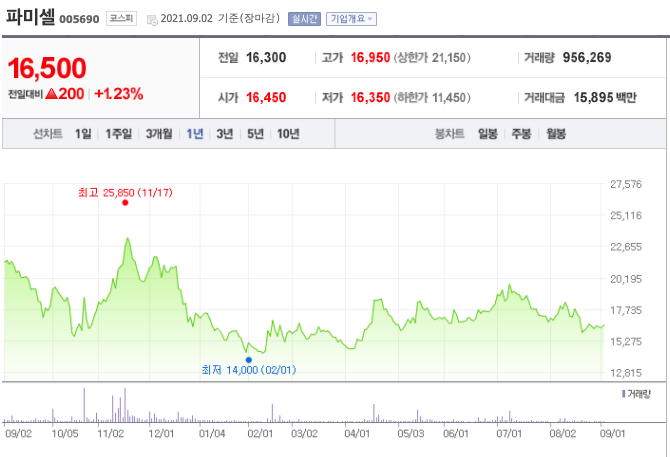Switch to 일봉 candle chart
The width and height of the screenshot is (670, 457).
(488, 134)
